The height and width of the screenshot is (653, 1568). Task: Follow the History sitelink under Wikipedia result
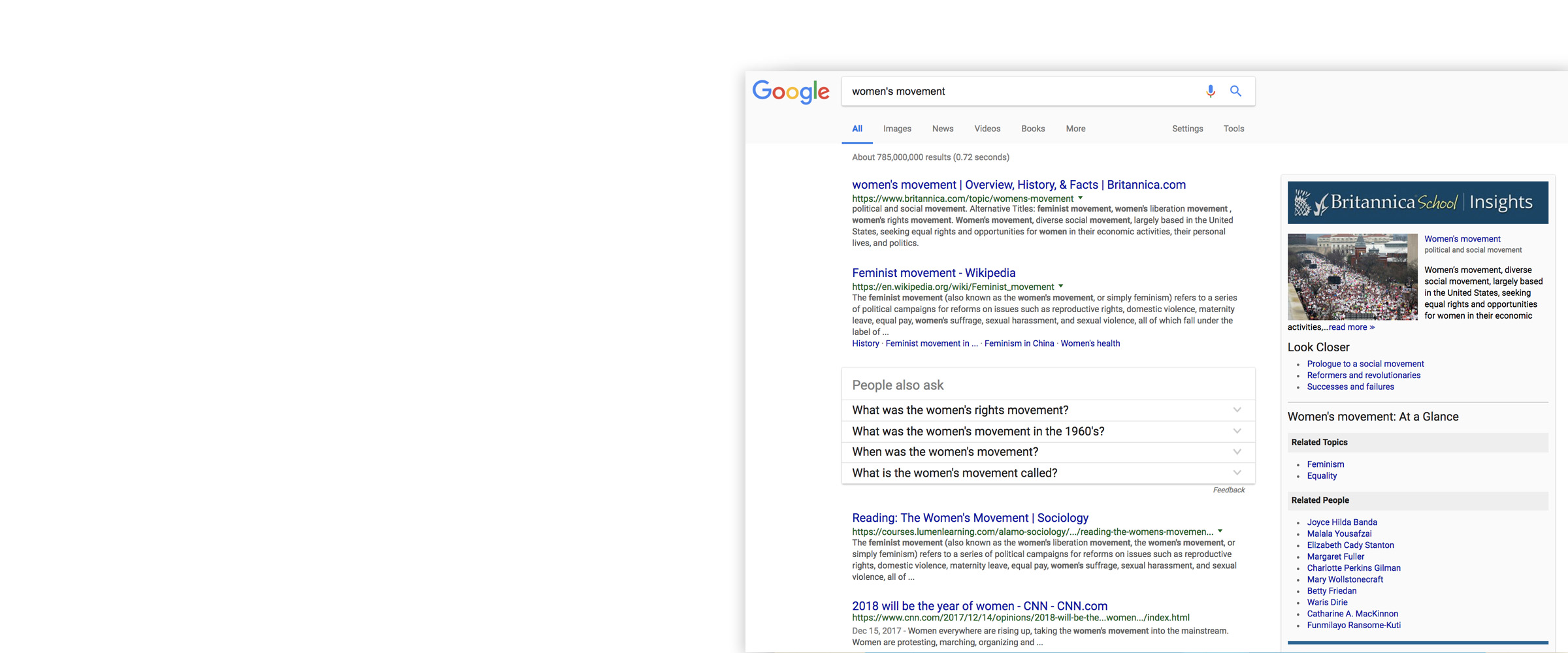click(x=866, y=343)
